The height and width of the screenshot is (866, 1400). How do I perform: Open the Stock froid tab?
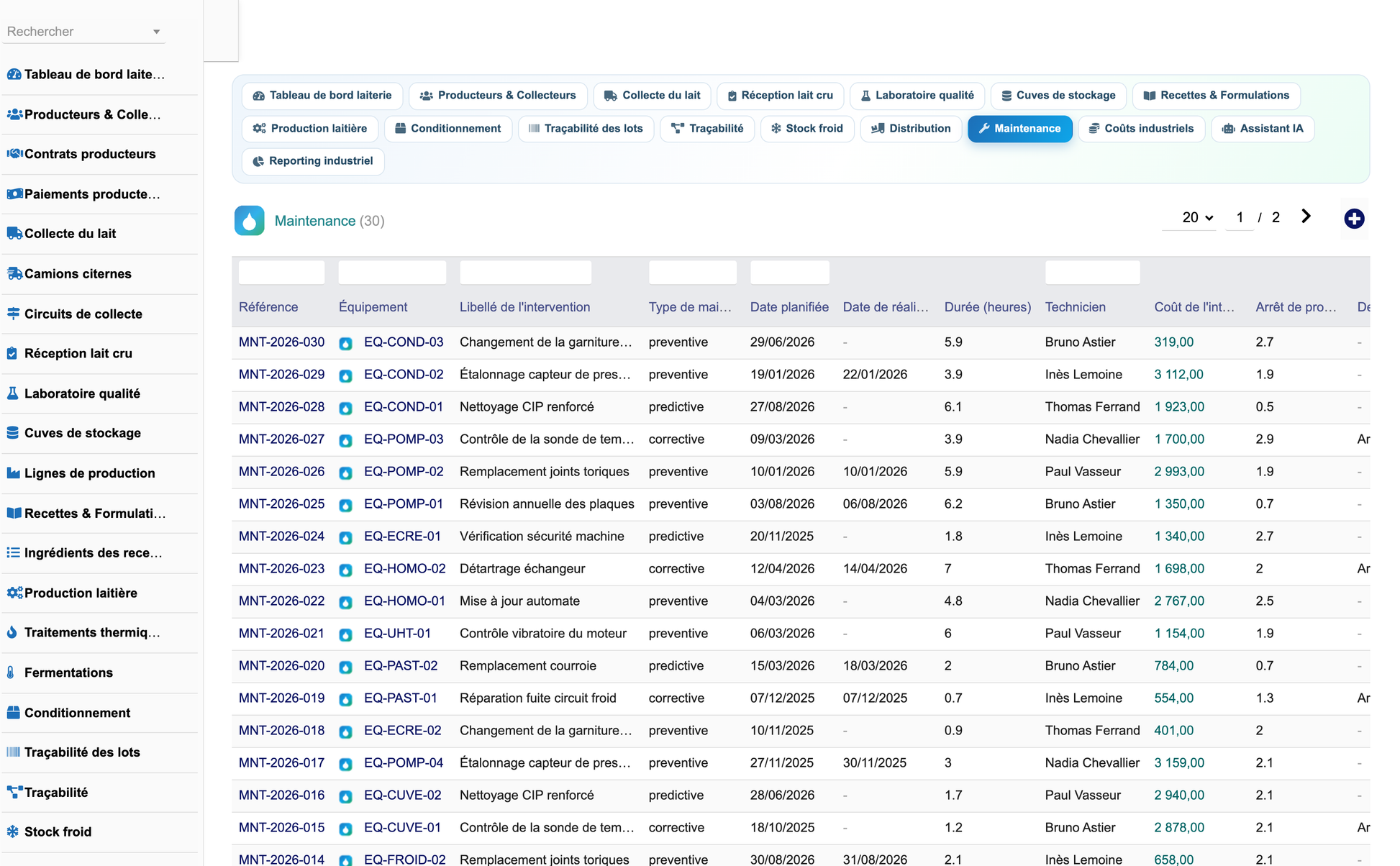pyautogui.click(x=807, y=129)
